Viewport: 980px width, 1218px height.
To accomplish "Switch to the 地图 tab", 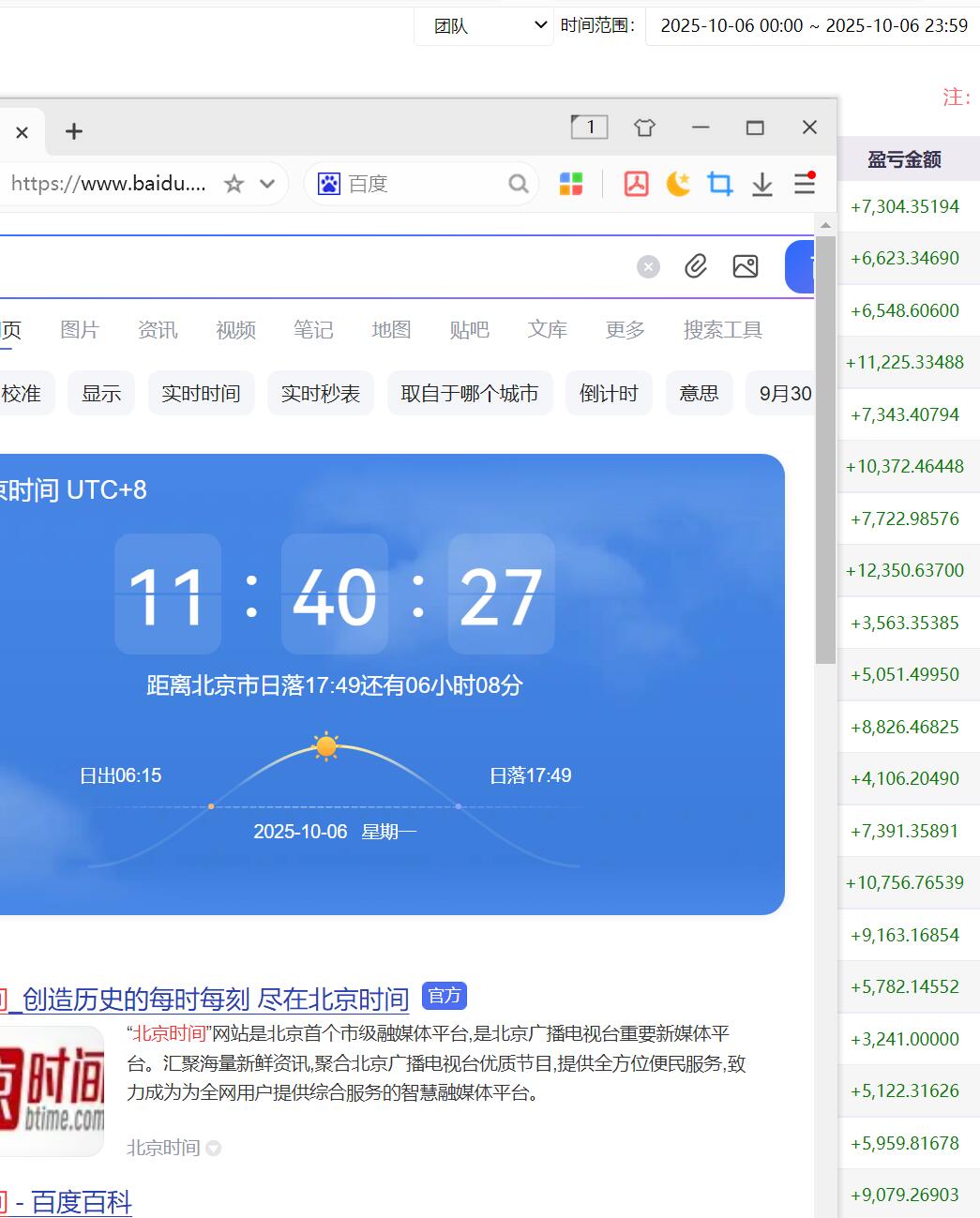I will [391, 330].
